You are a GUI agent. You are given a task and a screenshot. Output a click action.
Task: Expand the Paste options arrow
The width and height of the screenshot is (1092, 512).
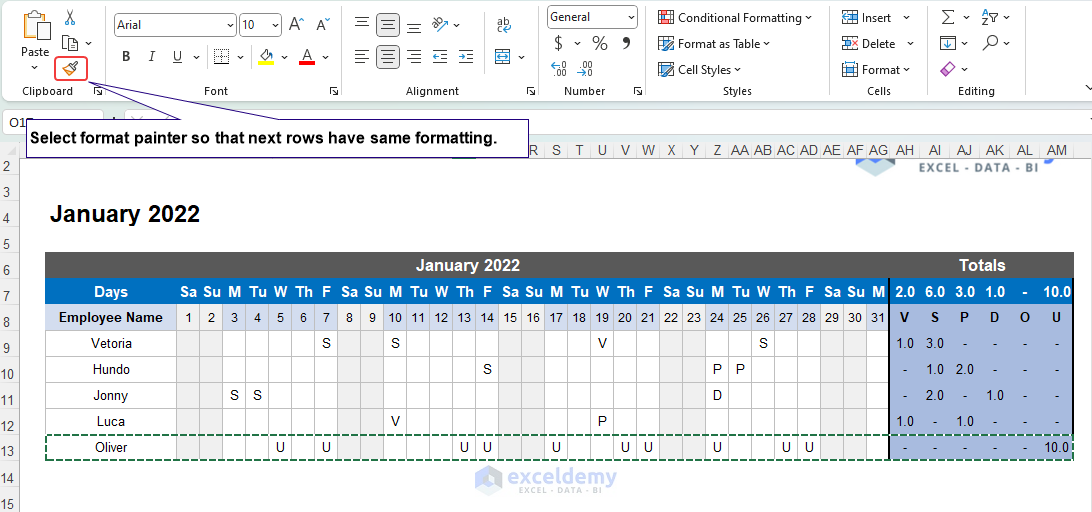tap(34, 68)
